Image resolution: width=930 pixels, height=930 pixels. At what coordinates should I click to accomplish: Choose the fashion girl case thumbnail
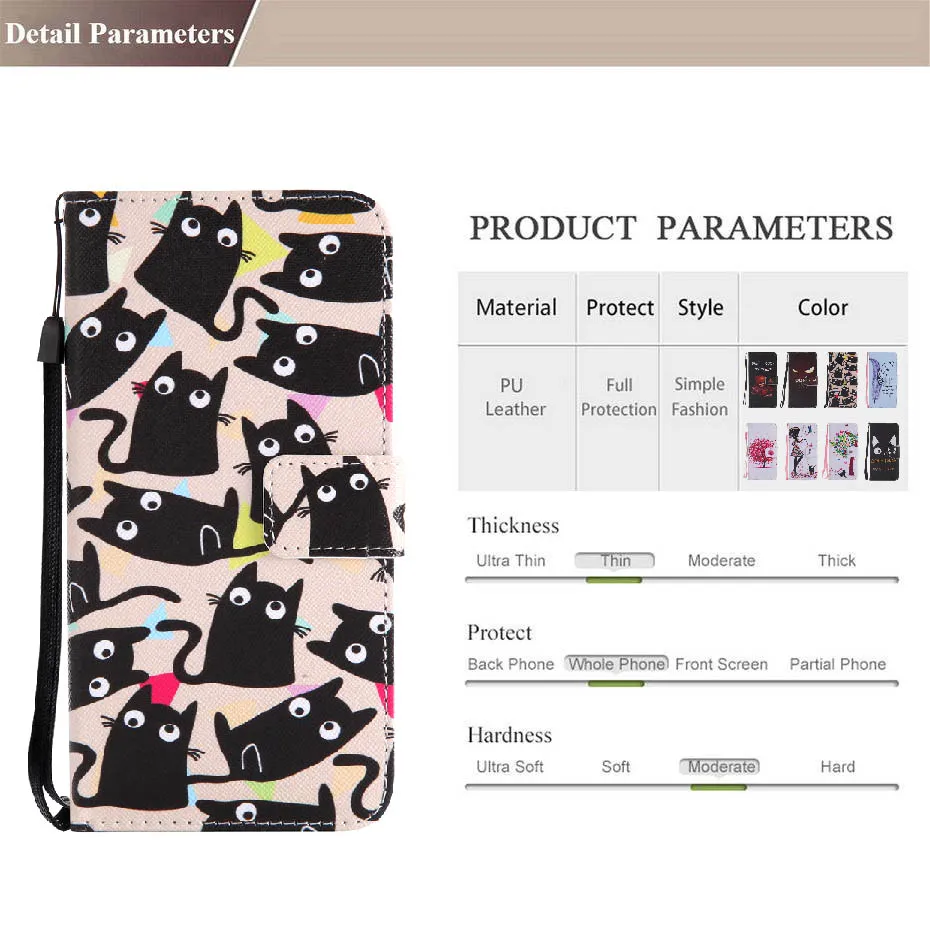click(801, 451)
